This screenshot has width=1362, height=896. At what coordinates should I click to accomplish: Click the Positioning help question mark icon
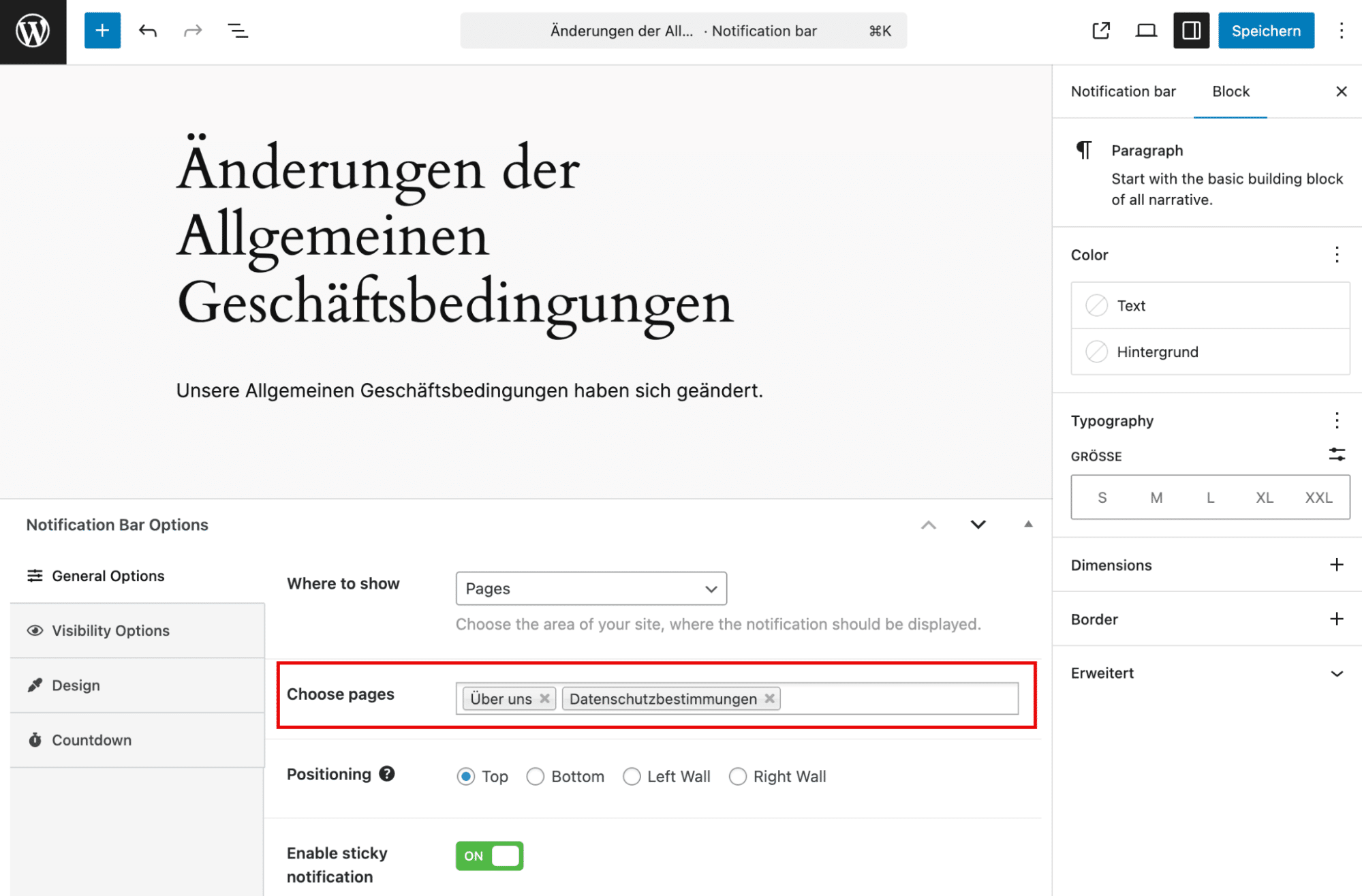tap(387, 774)
